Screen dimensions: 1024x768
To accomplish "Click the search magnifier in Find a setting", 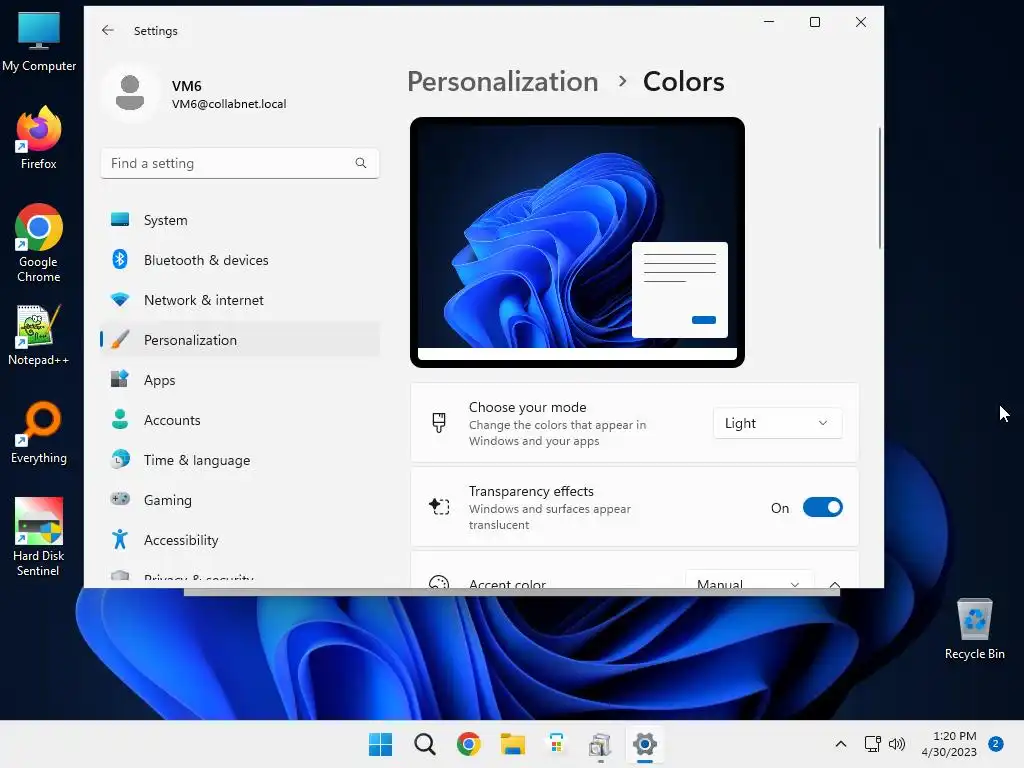I will (360, 163).
